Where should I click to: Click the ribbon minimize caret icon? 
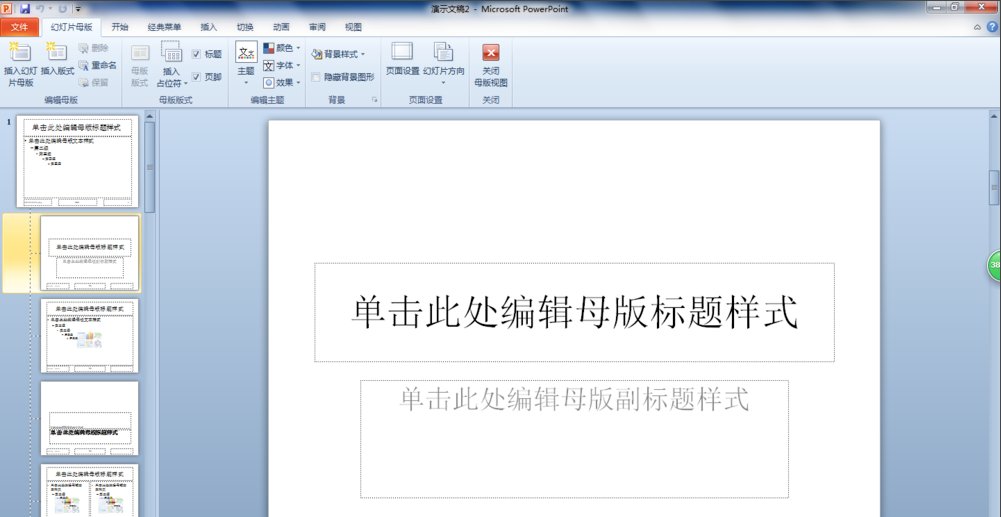[977, 27]
